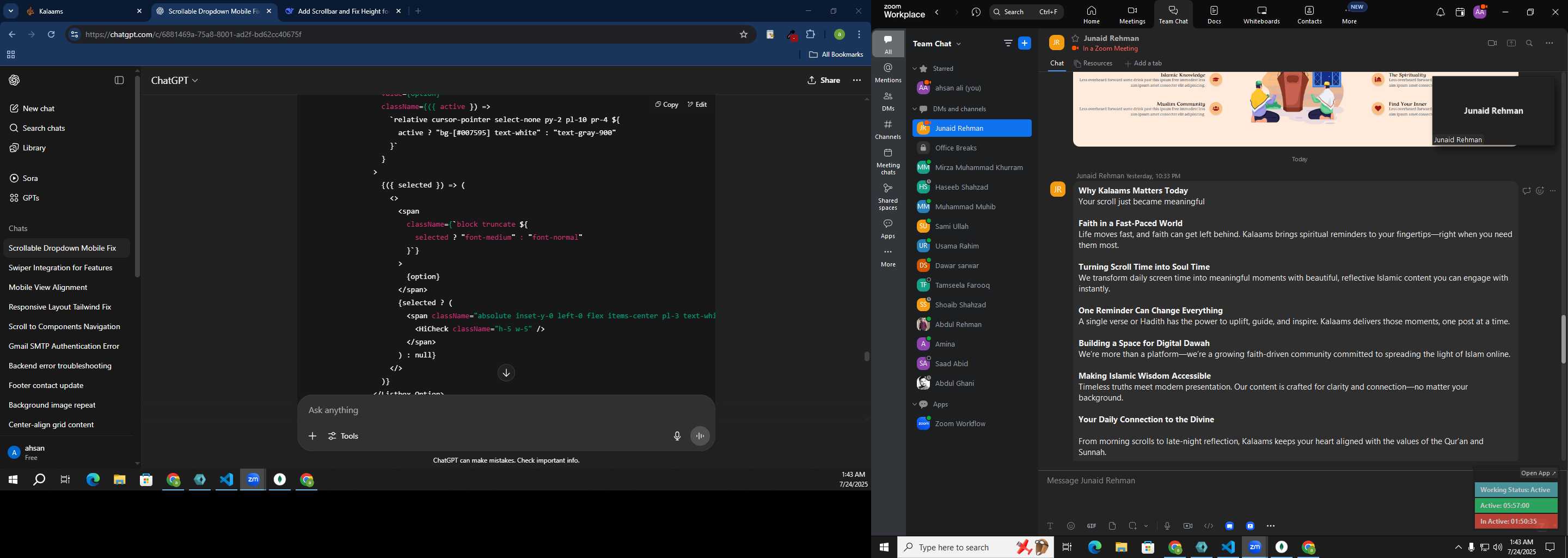Show hidden system tray icons

(1458, 548)
